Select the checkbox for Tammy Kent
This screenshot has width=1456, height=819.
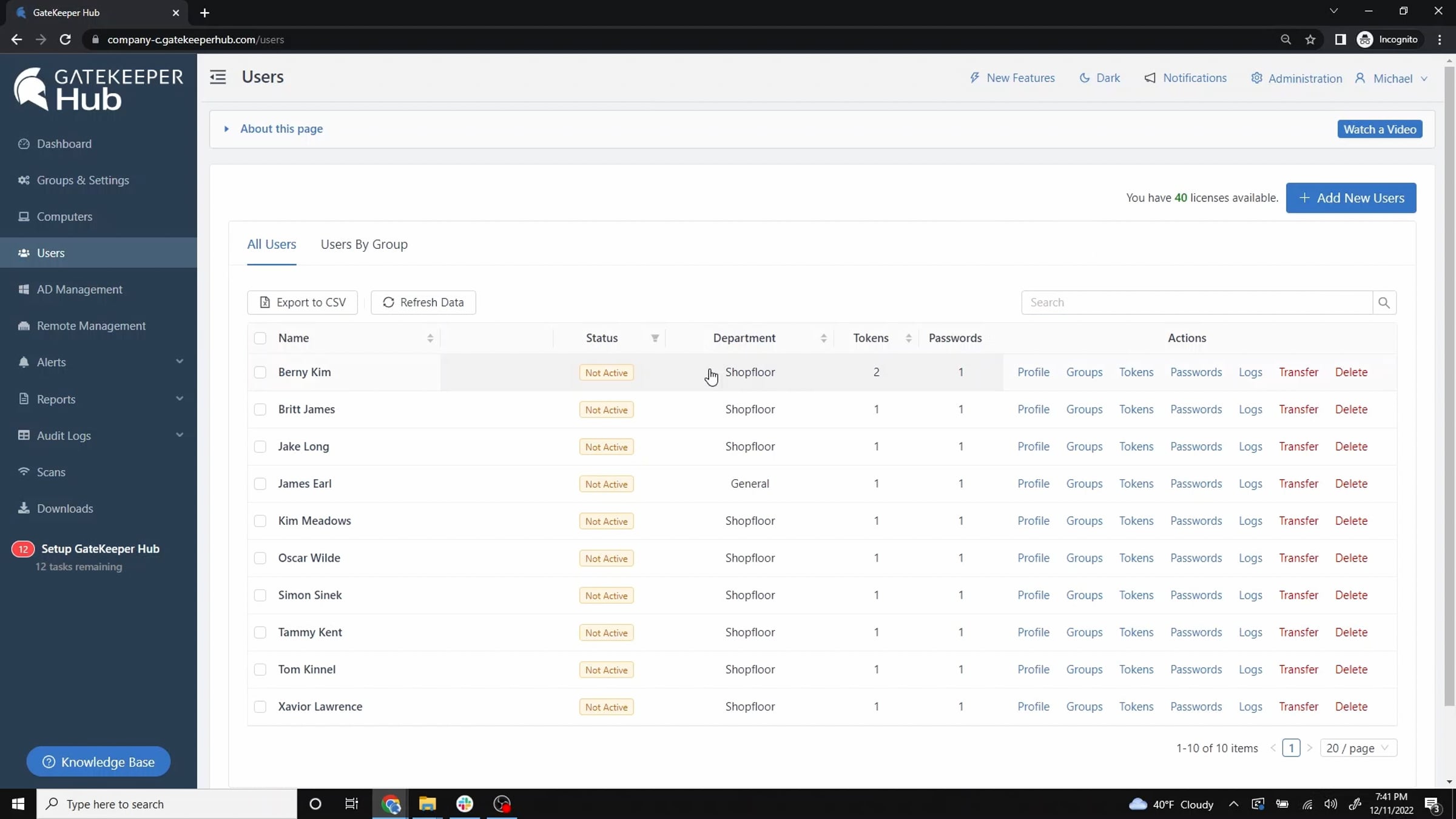point(260,632)
